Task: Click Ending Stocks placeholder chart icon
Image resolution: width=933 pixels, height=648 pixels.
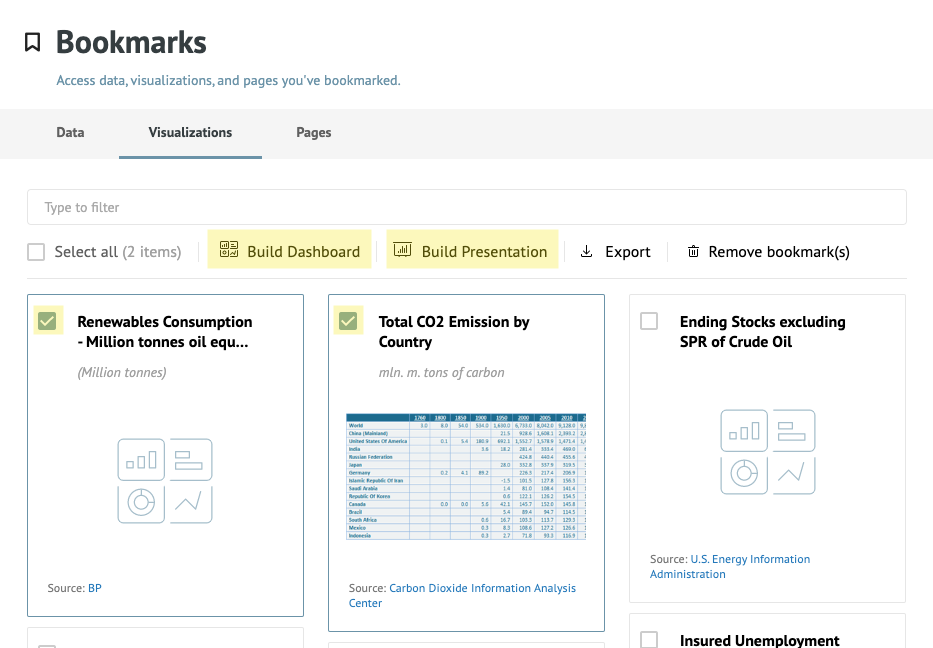Action: [767, 452]
